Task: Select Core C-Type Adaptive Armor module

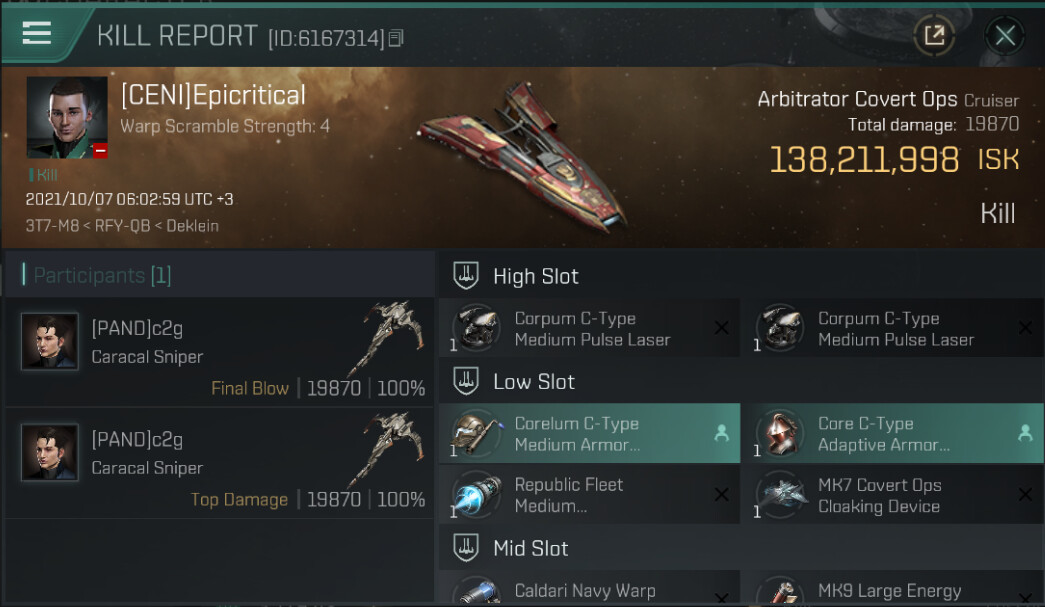Action: coord(892,433)
